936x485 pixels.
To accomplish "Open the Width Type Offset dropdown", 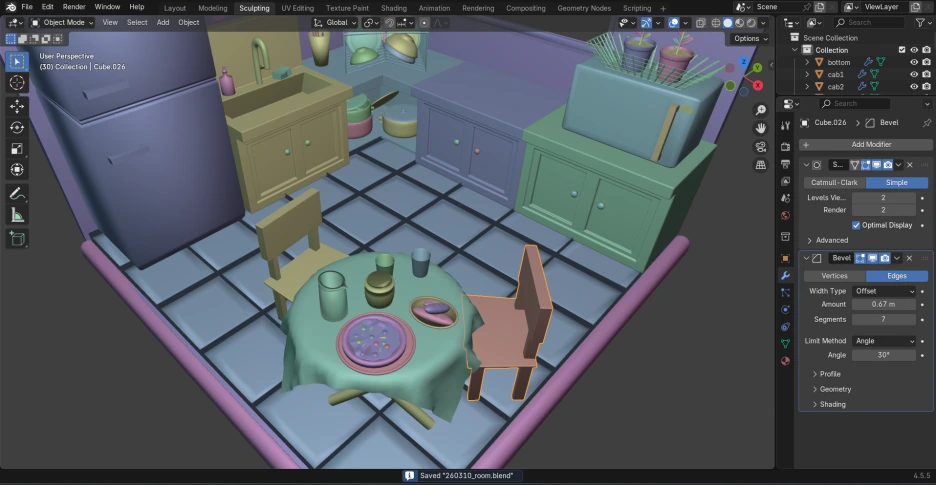I will pyautogui.click(x=884, y=291).
